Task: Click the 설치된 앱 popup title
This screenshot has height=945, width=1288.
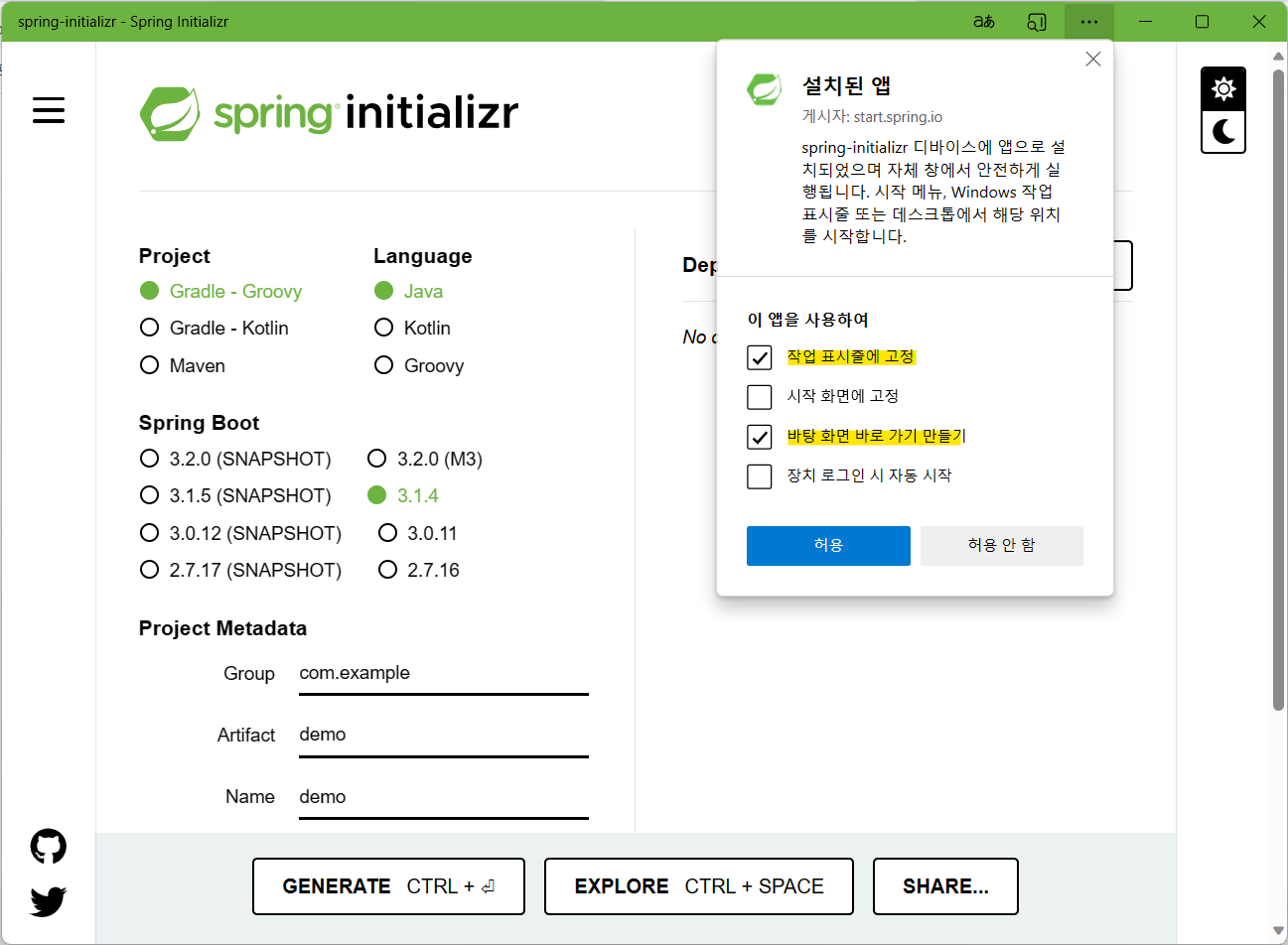Action: coord(846,86)
